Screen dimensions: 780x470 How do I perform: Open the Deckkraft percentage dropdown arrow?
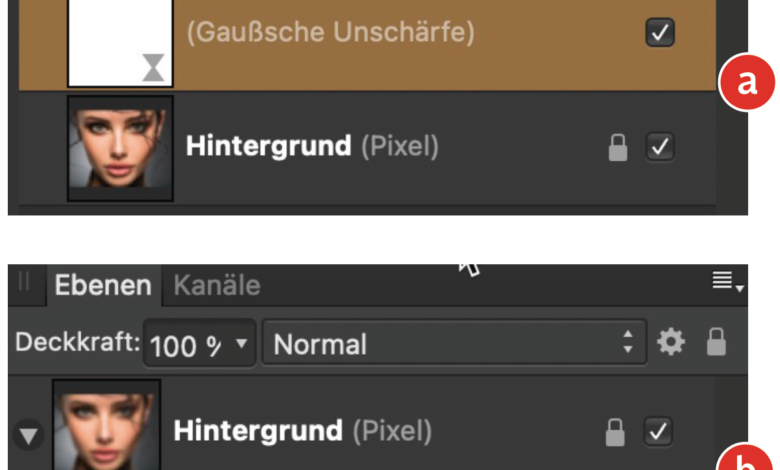pos(240,345)
